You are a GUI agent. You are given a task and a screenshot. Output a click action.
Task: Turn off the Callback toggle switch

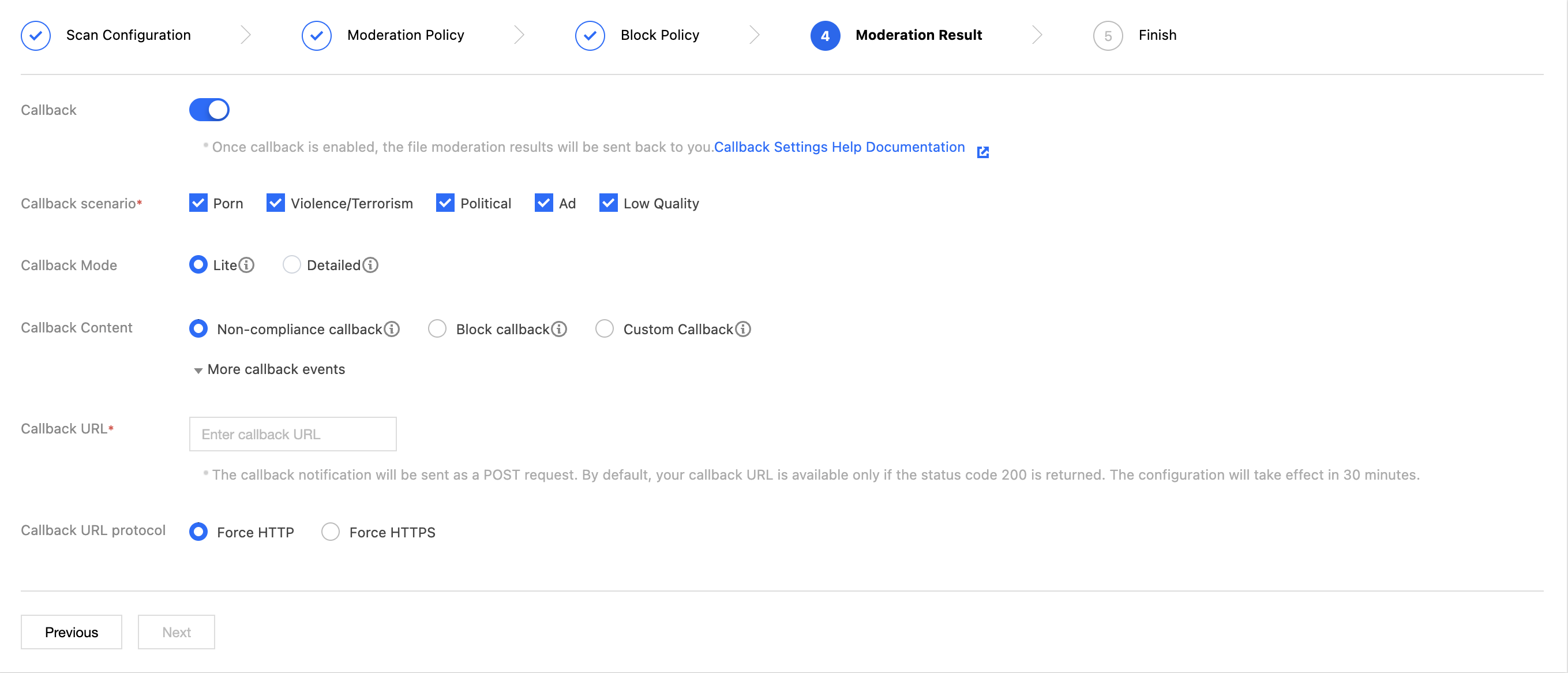tap(209, 110)
